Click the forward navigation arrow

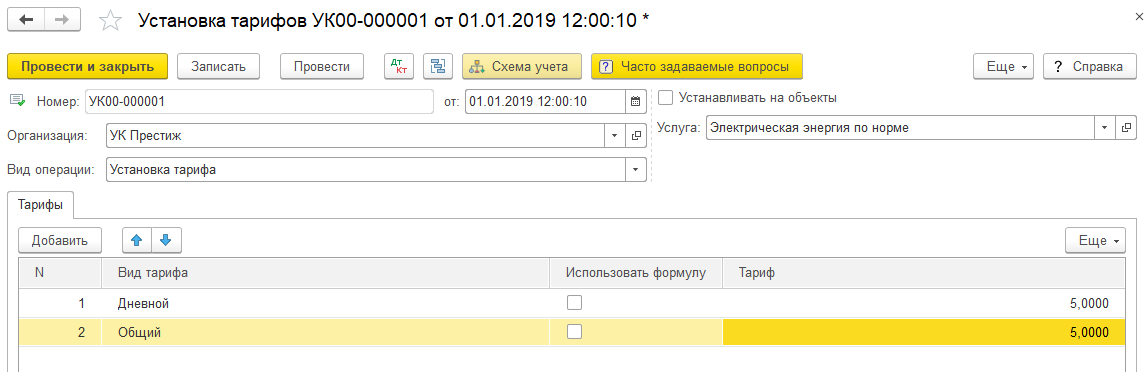coord(62,20)
